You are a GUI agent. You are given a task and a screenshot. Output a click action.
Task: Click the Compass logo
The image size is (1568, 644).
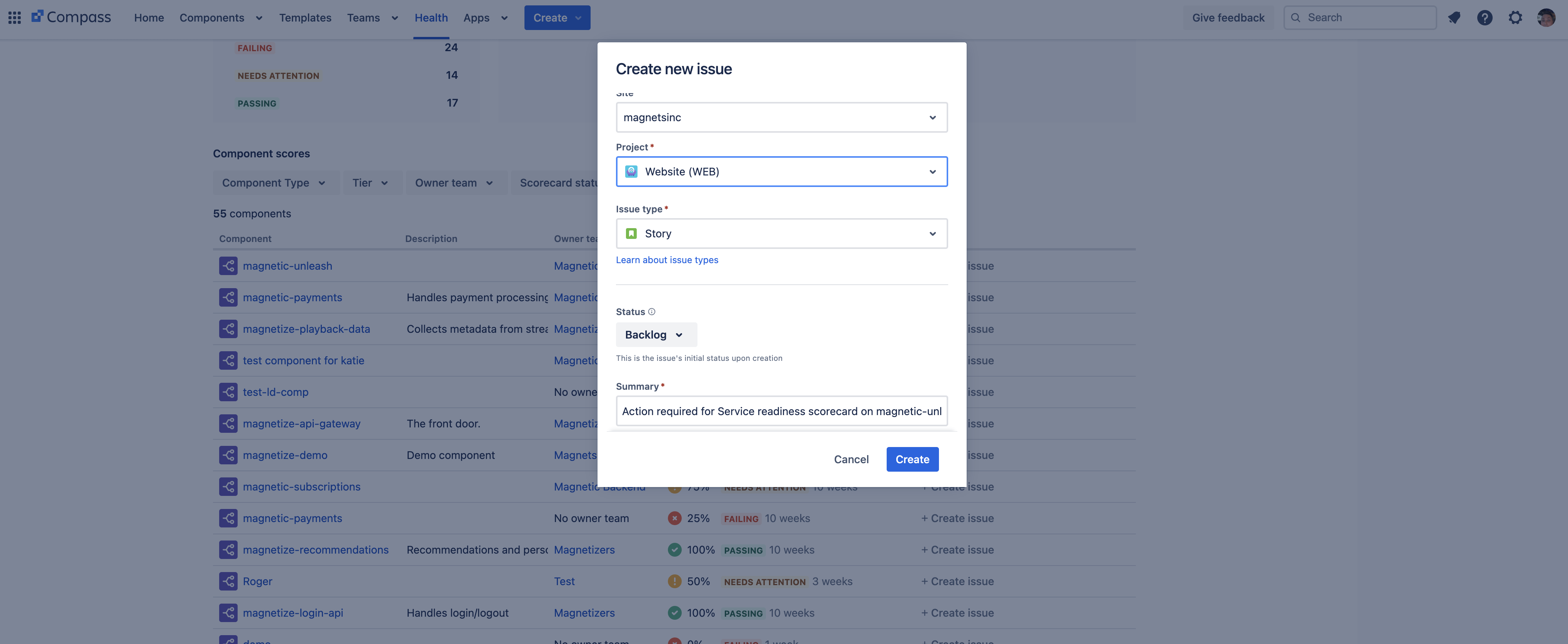pyautogui.click(x=71, y=18)
